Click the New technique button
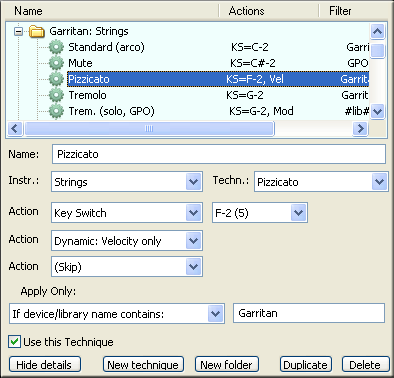 pyautogui.click(x=143, y=364)
